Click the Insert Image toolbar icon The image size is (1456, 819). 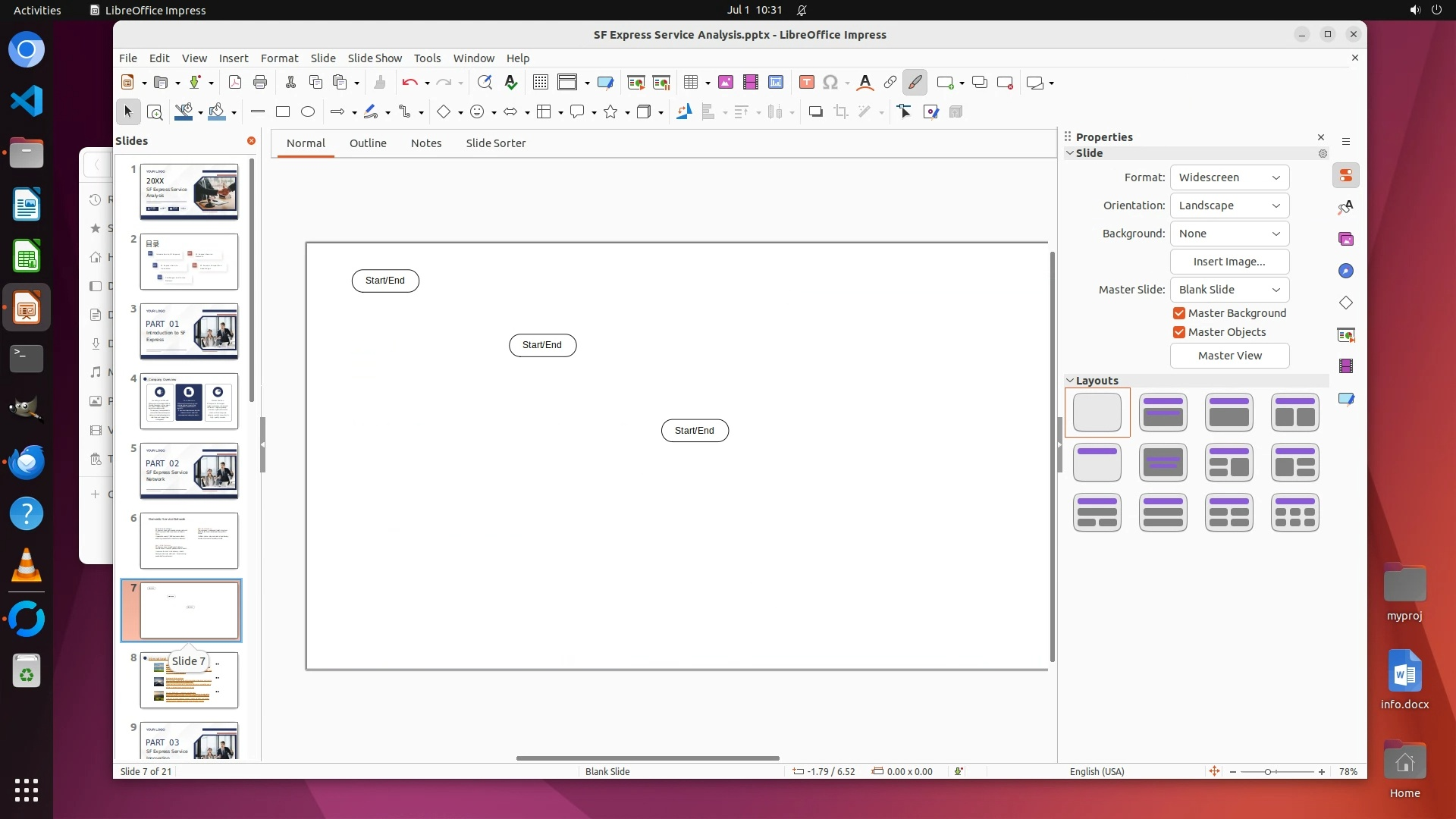726,83
